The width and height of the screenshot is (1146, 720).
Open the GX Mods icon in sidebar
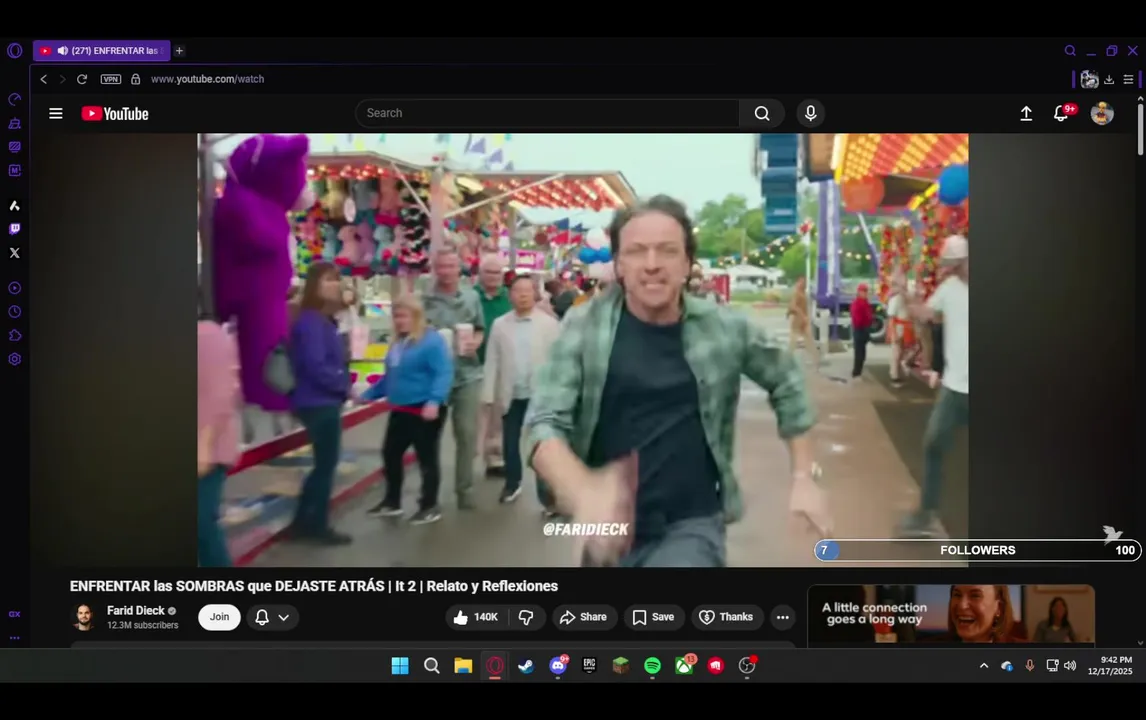click(15, 170)
